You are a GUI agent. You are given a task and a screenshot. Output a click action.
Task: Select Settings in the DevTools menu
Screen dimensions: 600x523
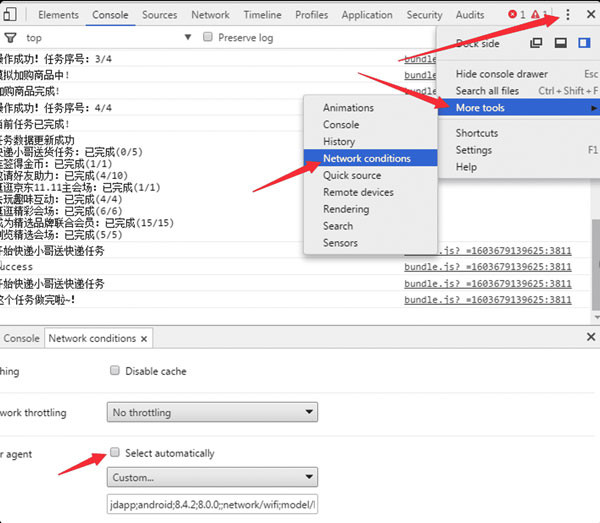pyautogui.click(x=473, y=150)
